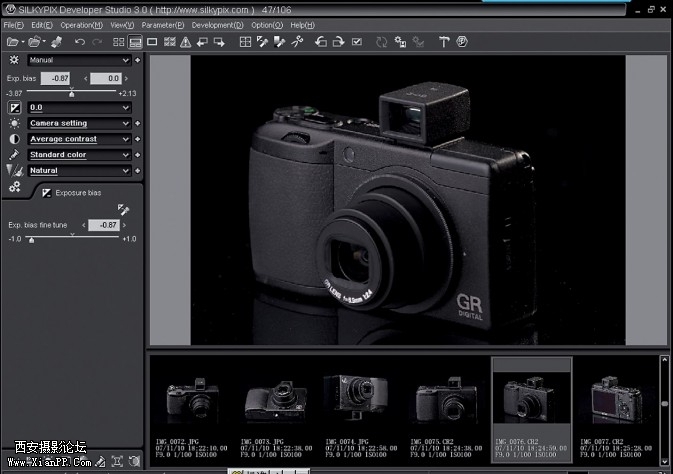Click left arrow beside fine tune value

(84, 226)
